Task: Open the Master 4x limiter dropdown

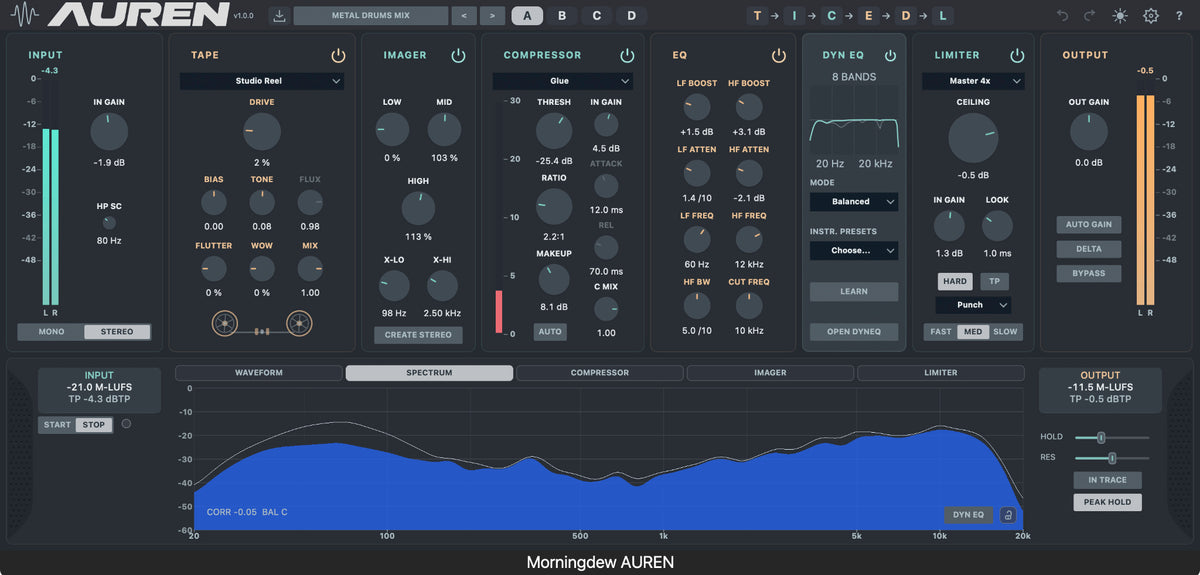Action: tap(974, 81)
